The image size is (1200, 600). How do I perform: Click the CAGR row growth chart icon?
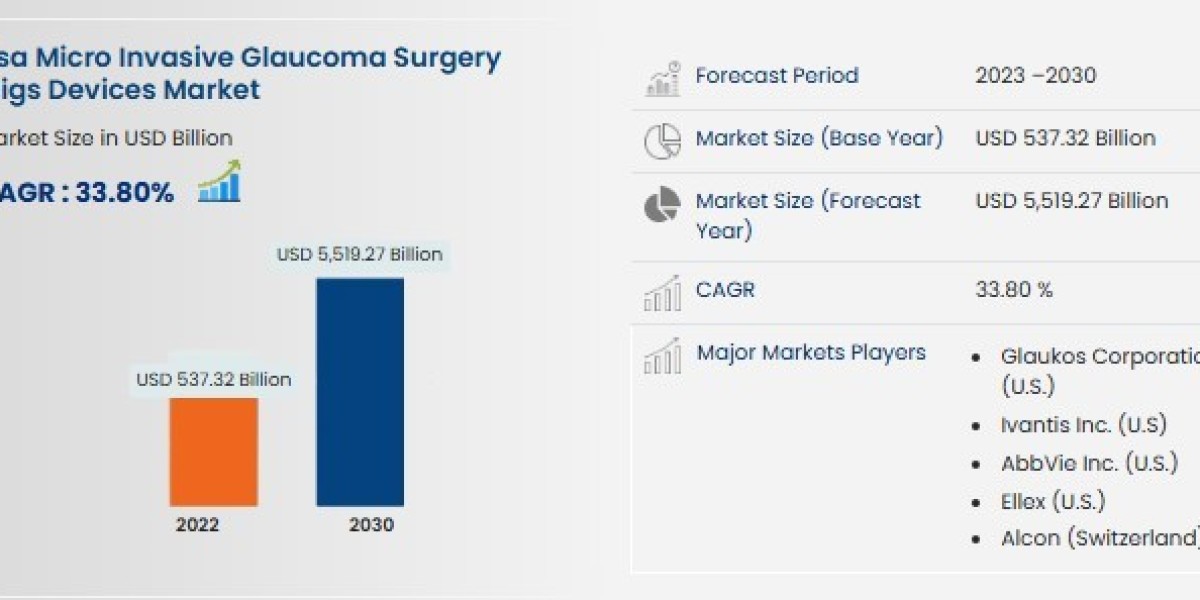(662, 292)
